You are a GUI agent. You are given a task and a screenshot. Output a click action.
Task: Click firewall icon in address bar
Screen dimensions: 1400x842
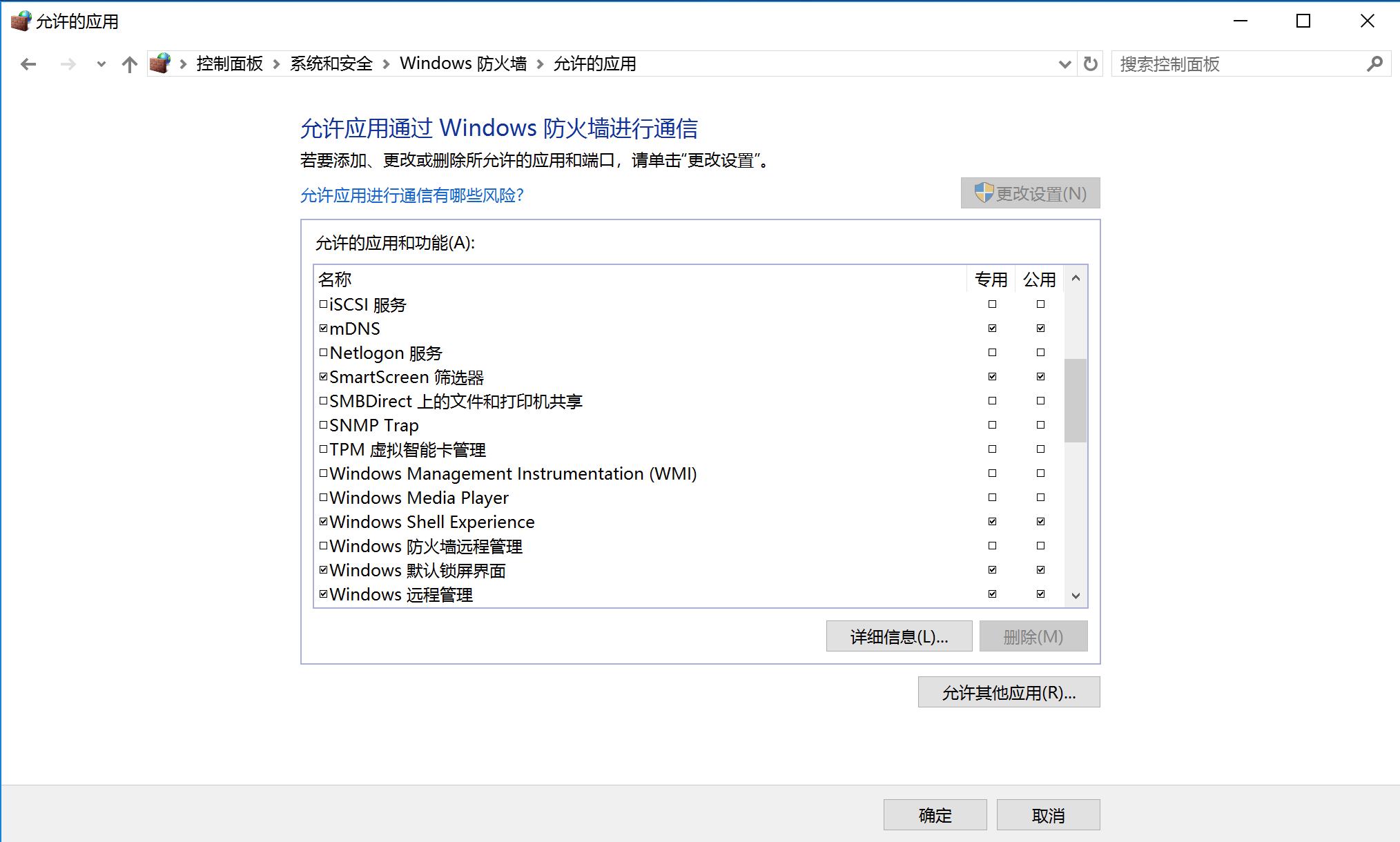click(x=160, y=63)
